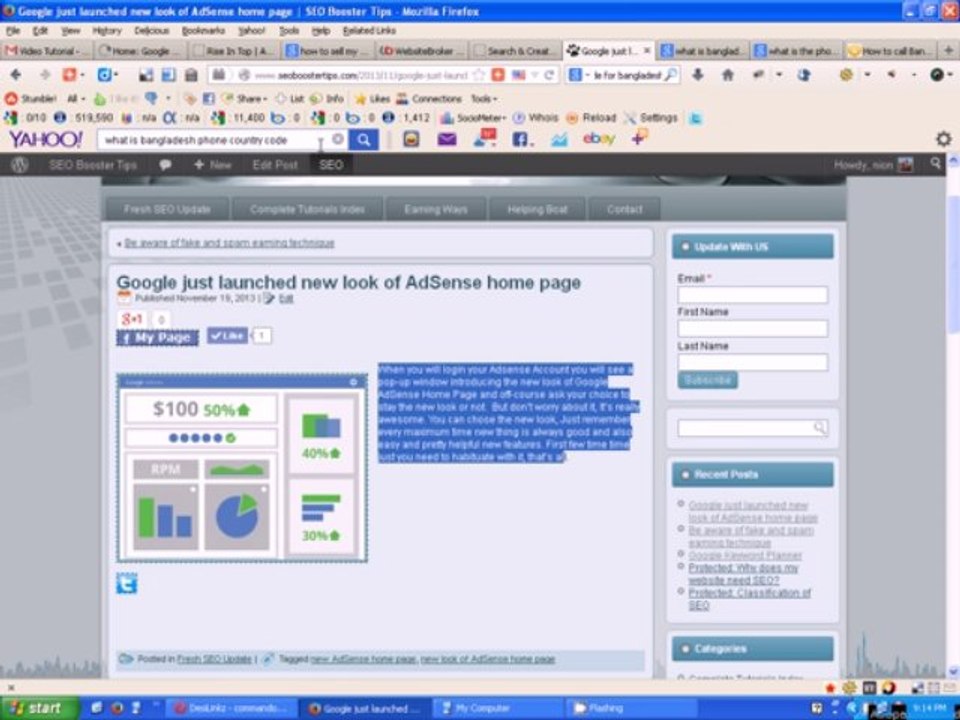Open the comments bubble in admin bar
The image size is (960, 720).
tap(165, 165)
